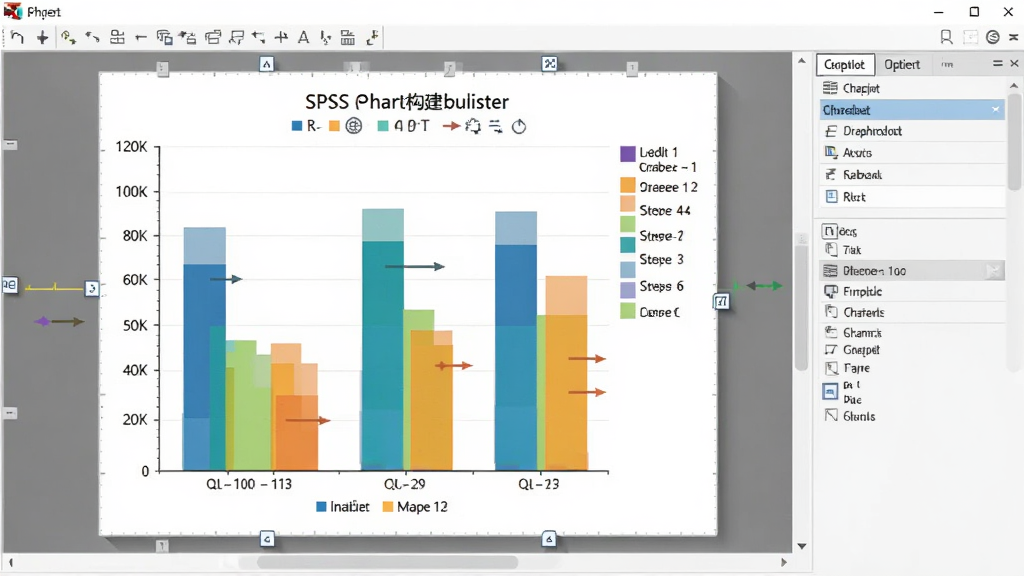Click the horizontal scrollbar thumb at bottom
This screenshot has height=576, width=1024.
pyautogui.click(x=387, y=562)
